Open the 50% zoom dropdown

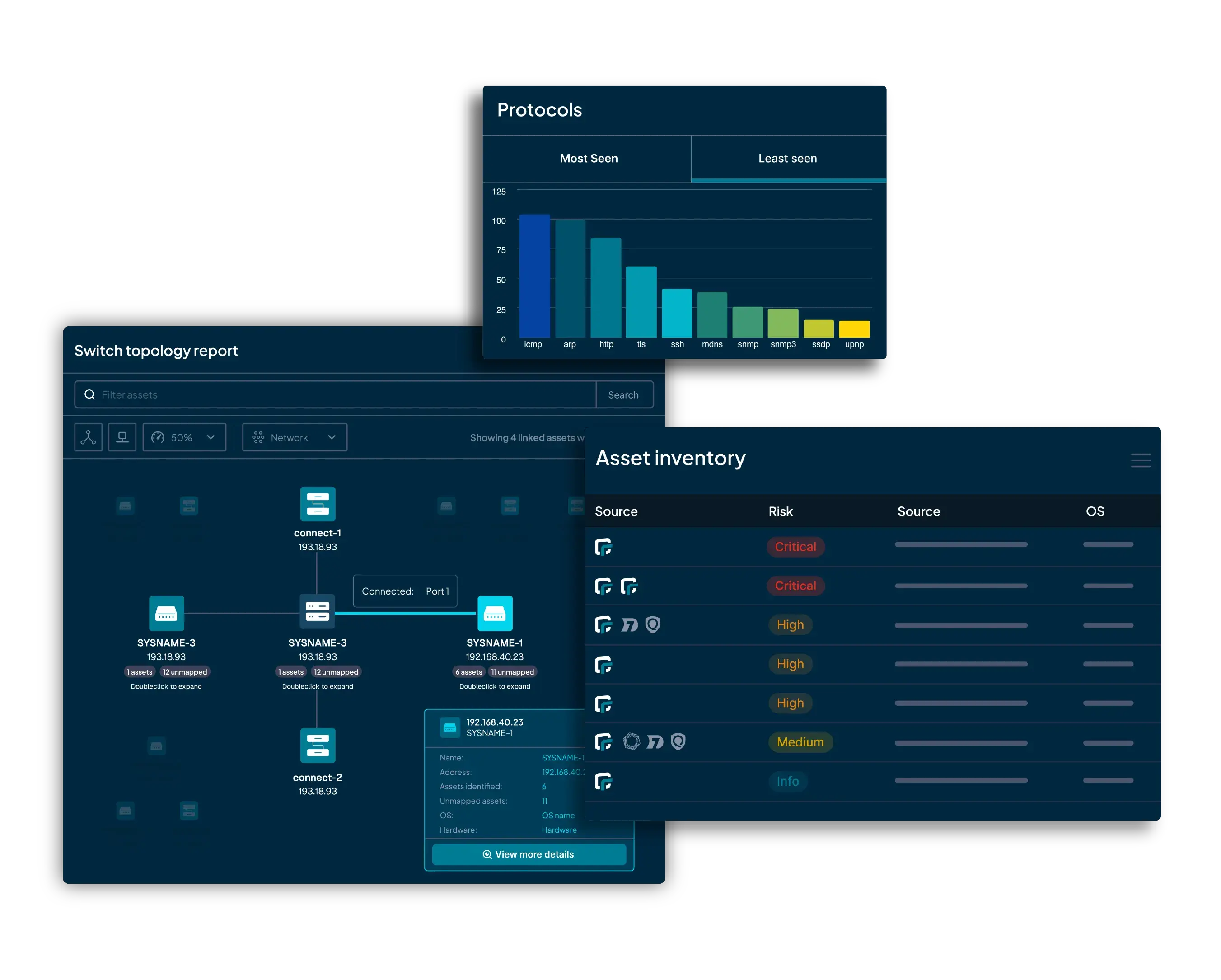(185, 438)
